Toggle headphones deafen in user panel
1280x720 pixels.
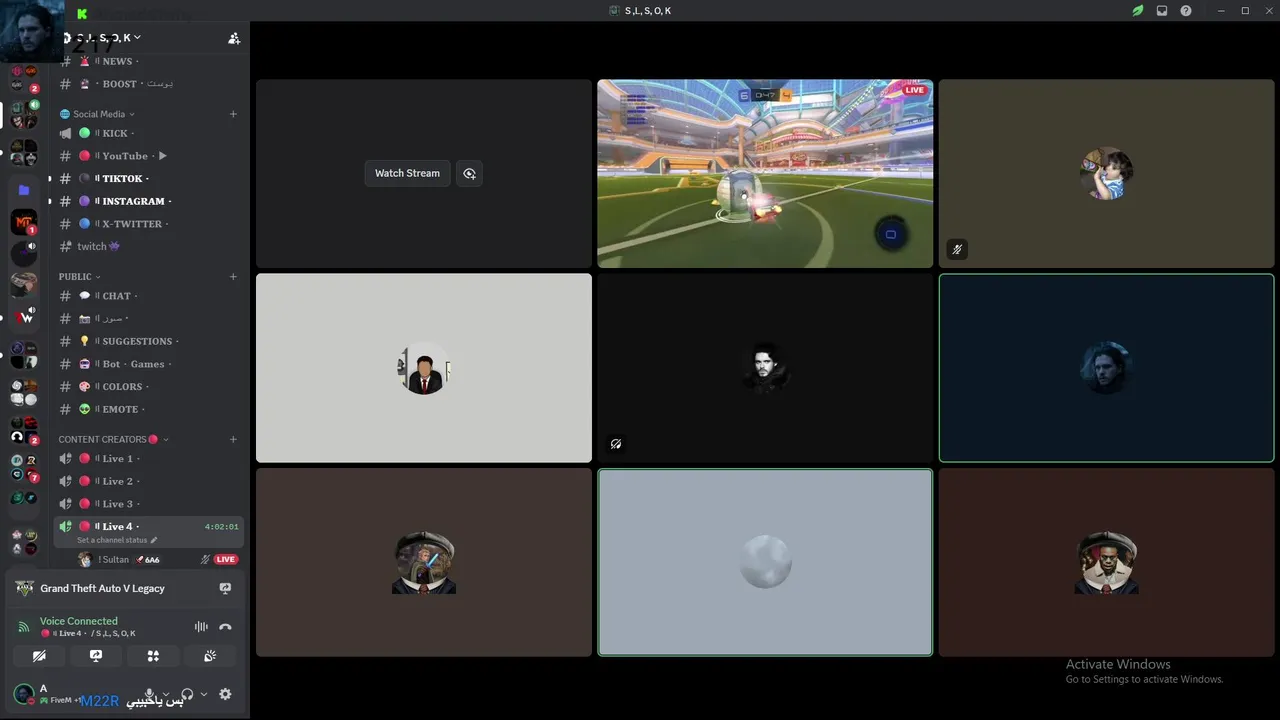[187, 694]
